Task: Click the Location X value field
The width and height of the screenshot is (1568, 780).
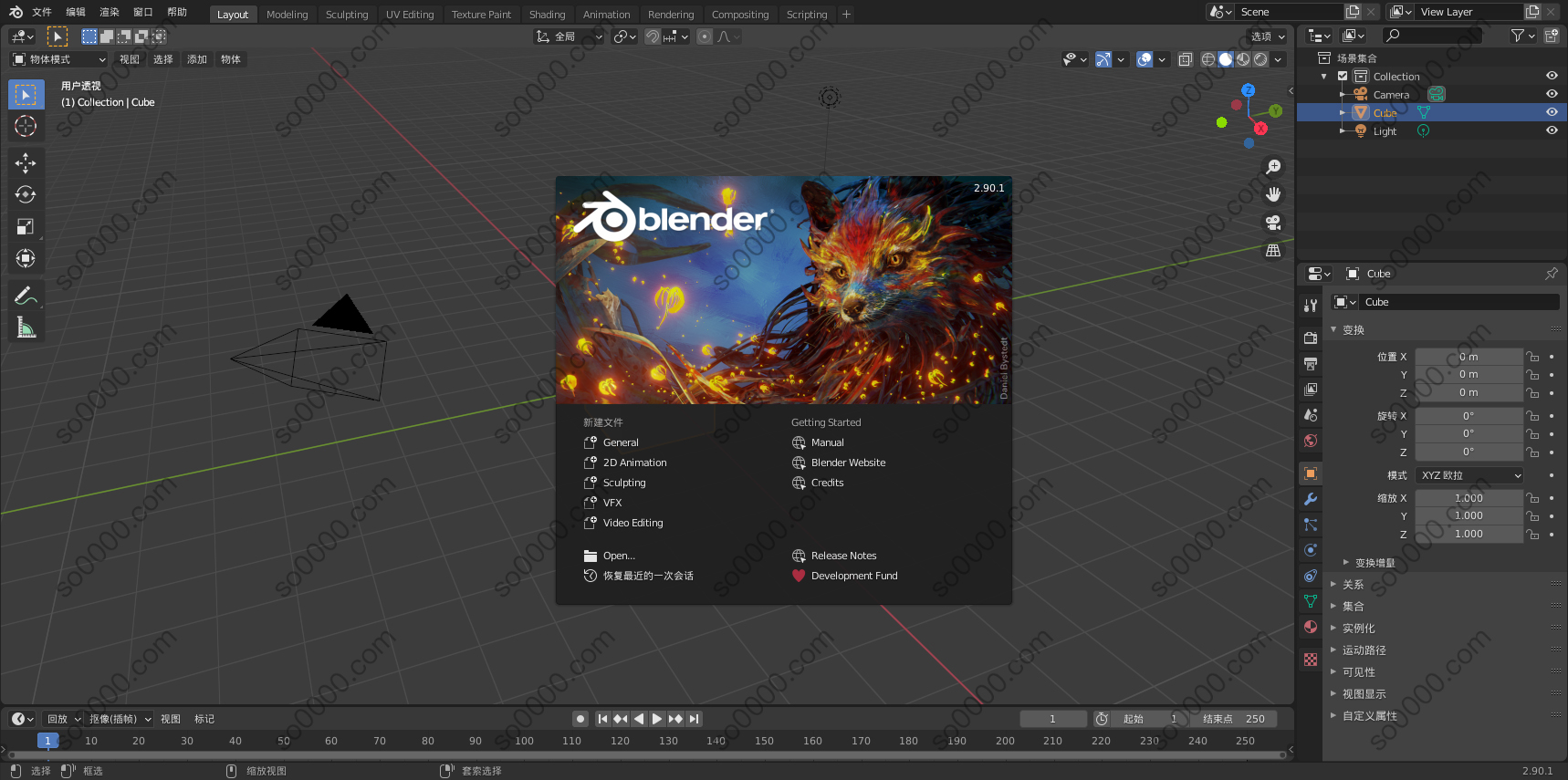Action: (x=1469, y=357)
